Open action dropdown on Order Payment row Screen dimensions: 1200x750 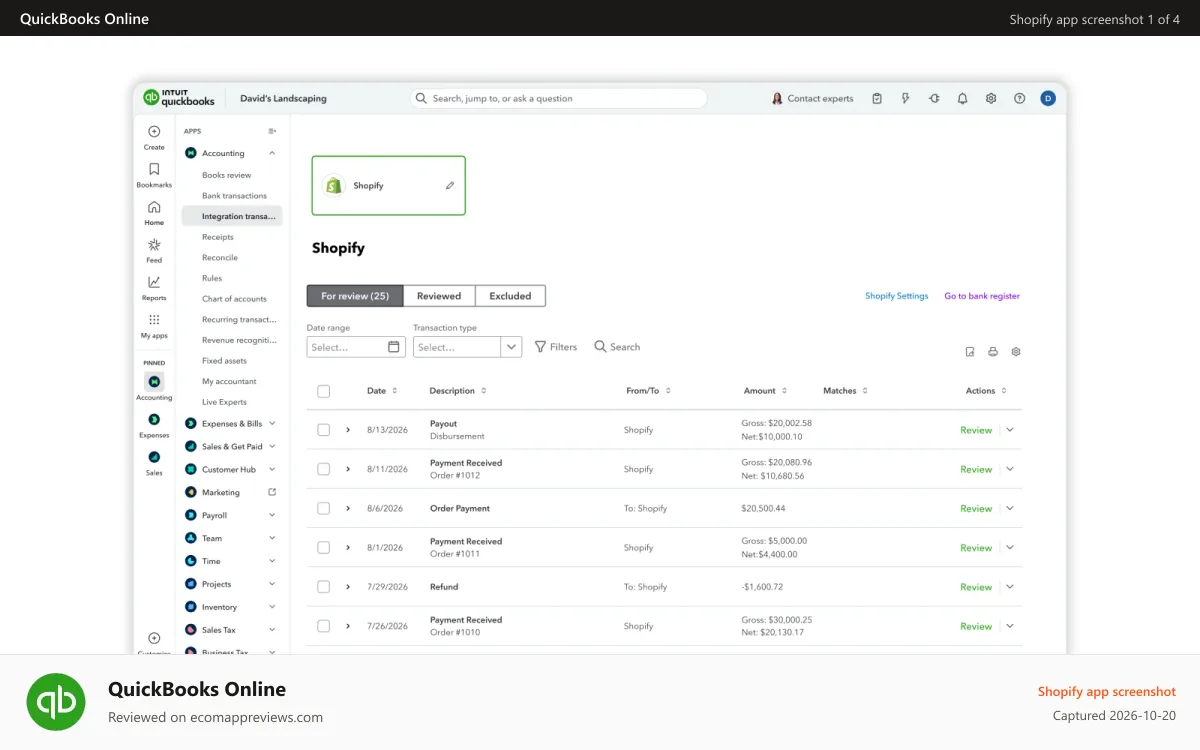(1010, 508)
